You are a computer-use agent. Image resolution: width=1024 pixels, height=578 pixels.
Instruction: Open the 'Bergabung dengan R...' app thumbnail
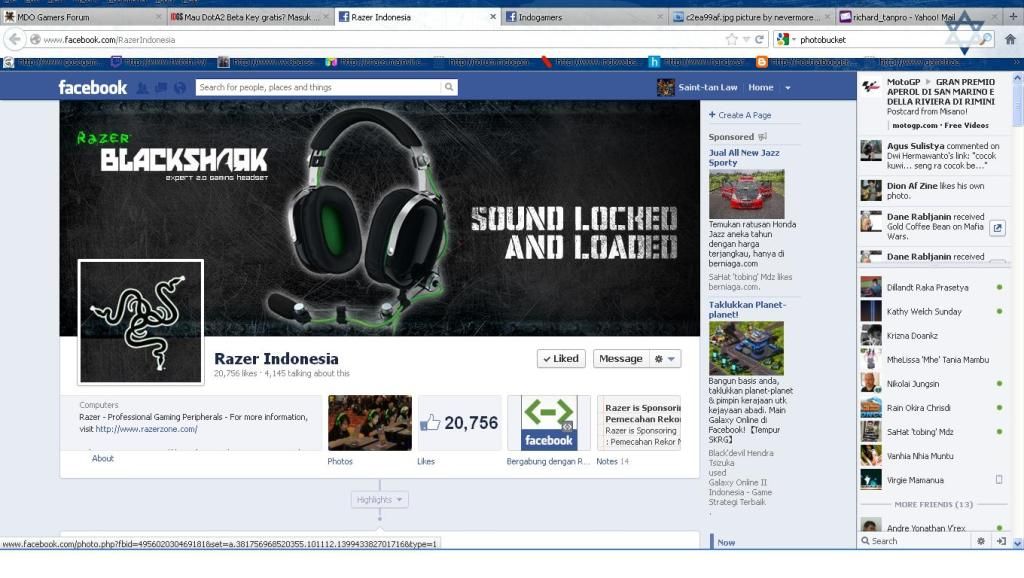tap(549, 423)
